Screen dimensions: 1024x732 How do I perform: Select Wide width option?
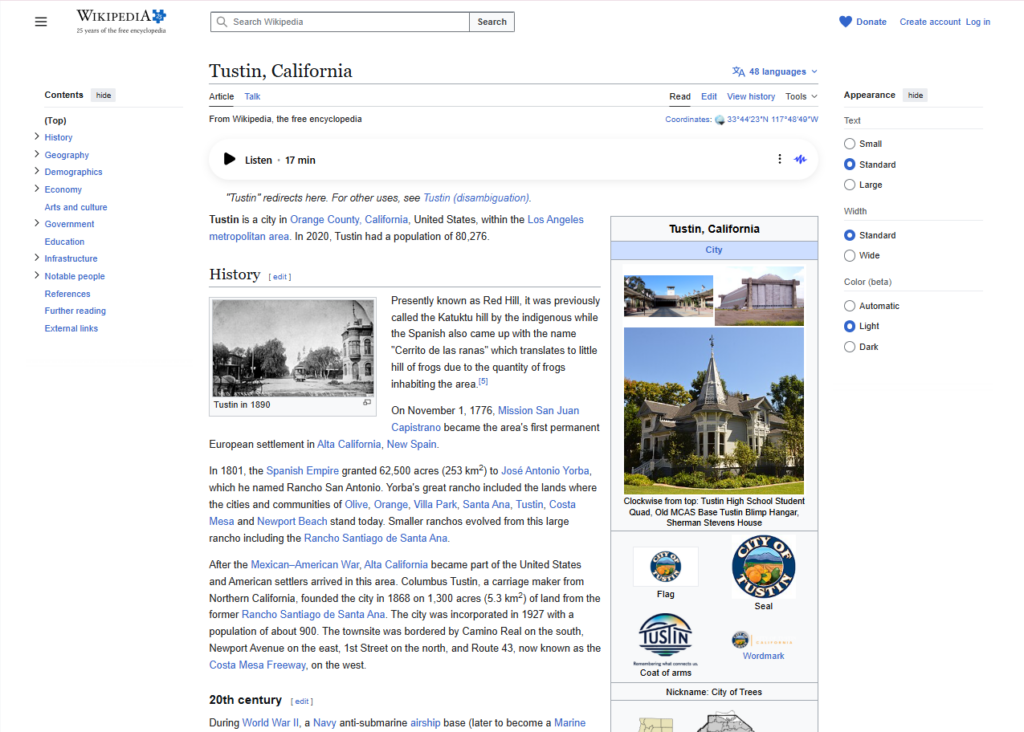coord(849,255)
